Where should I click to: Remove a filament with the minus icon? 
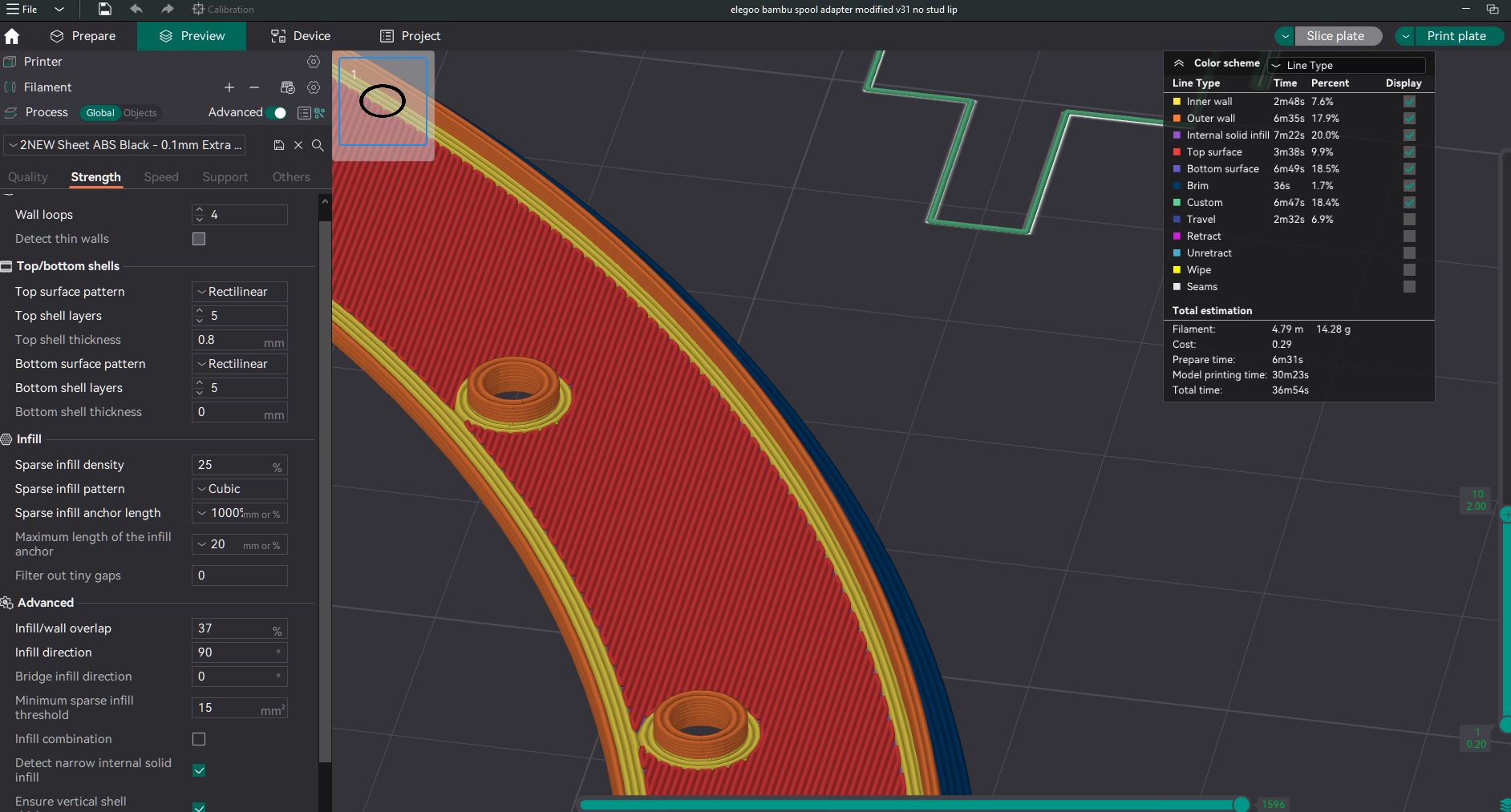pyautogui.click(x=254, y=87)
